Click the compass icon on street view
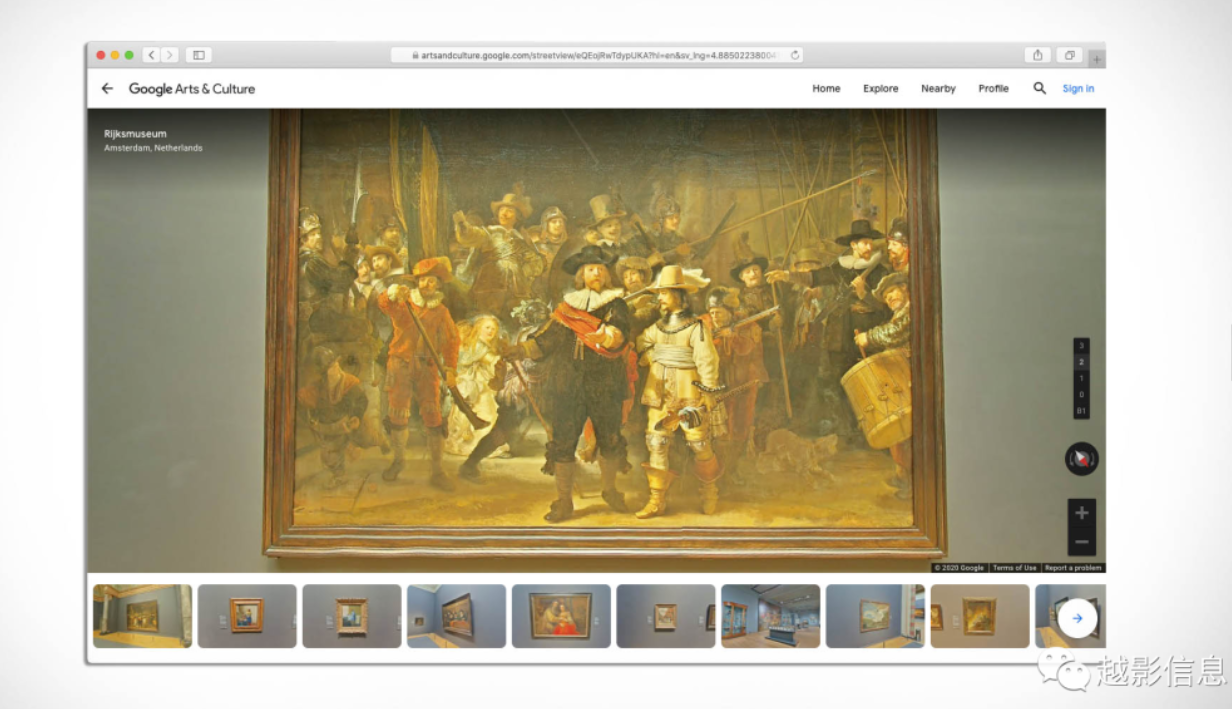Image resolution: width=1232 pixels, height=709 pixels. [x=1081, y=459]
